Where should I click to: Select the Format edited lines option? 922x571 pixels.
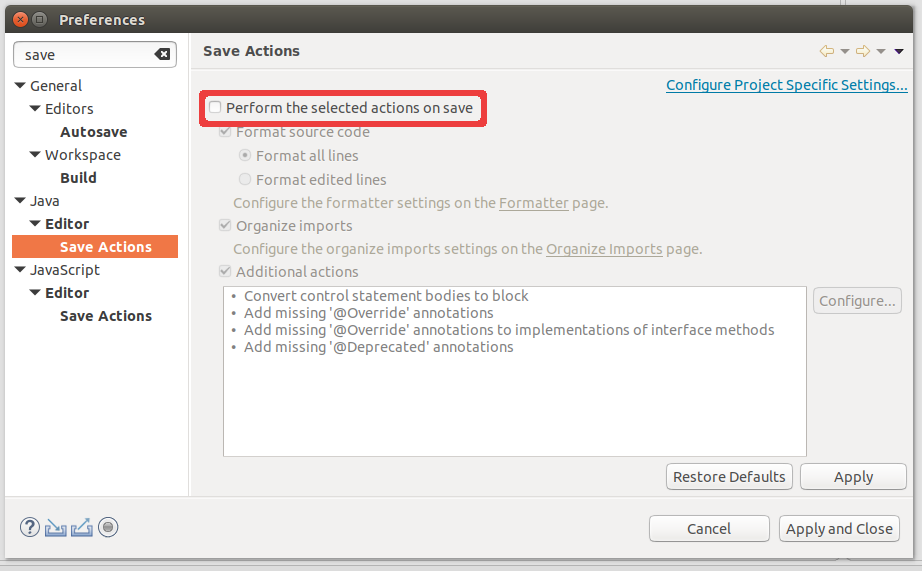(245, 180)
